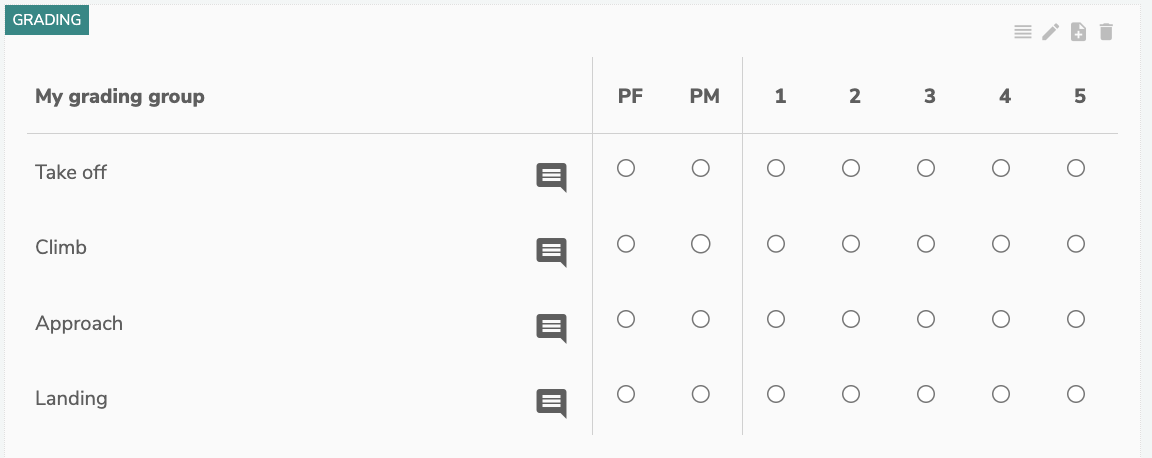Click the trash delete icon
1152x458 pixels.
[x=1106, y=32]
